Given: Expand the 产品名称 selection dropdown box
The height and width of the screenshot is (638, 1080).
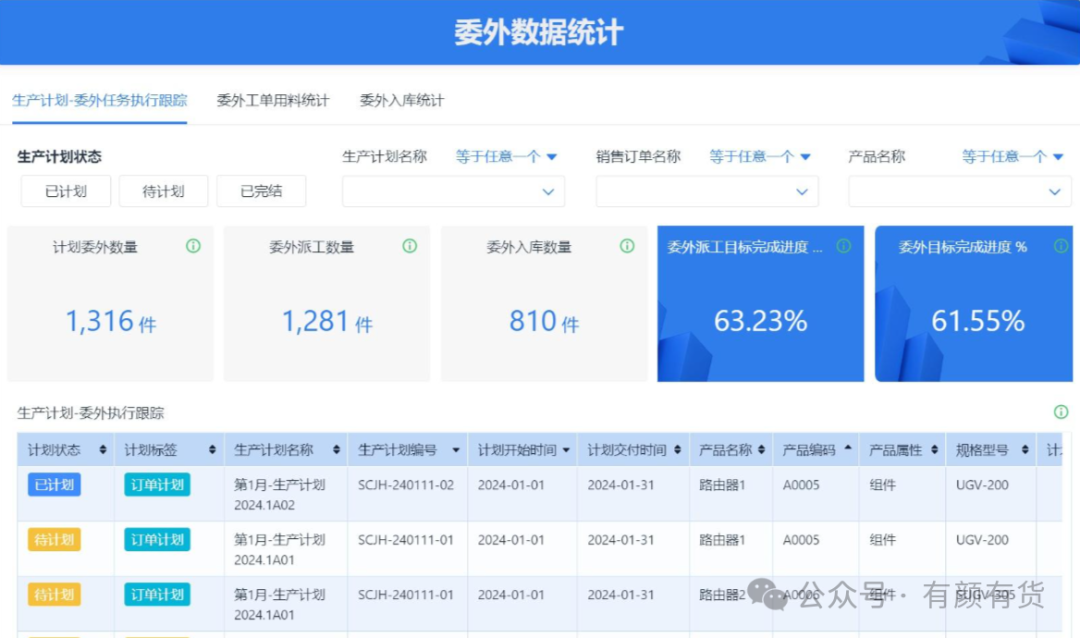Looking at the screenshot, I should pyautogui.click(x=959, y=191).
